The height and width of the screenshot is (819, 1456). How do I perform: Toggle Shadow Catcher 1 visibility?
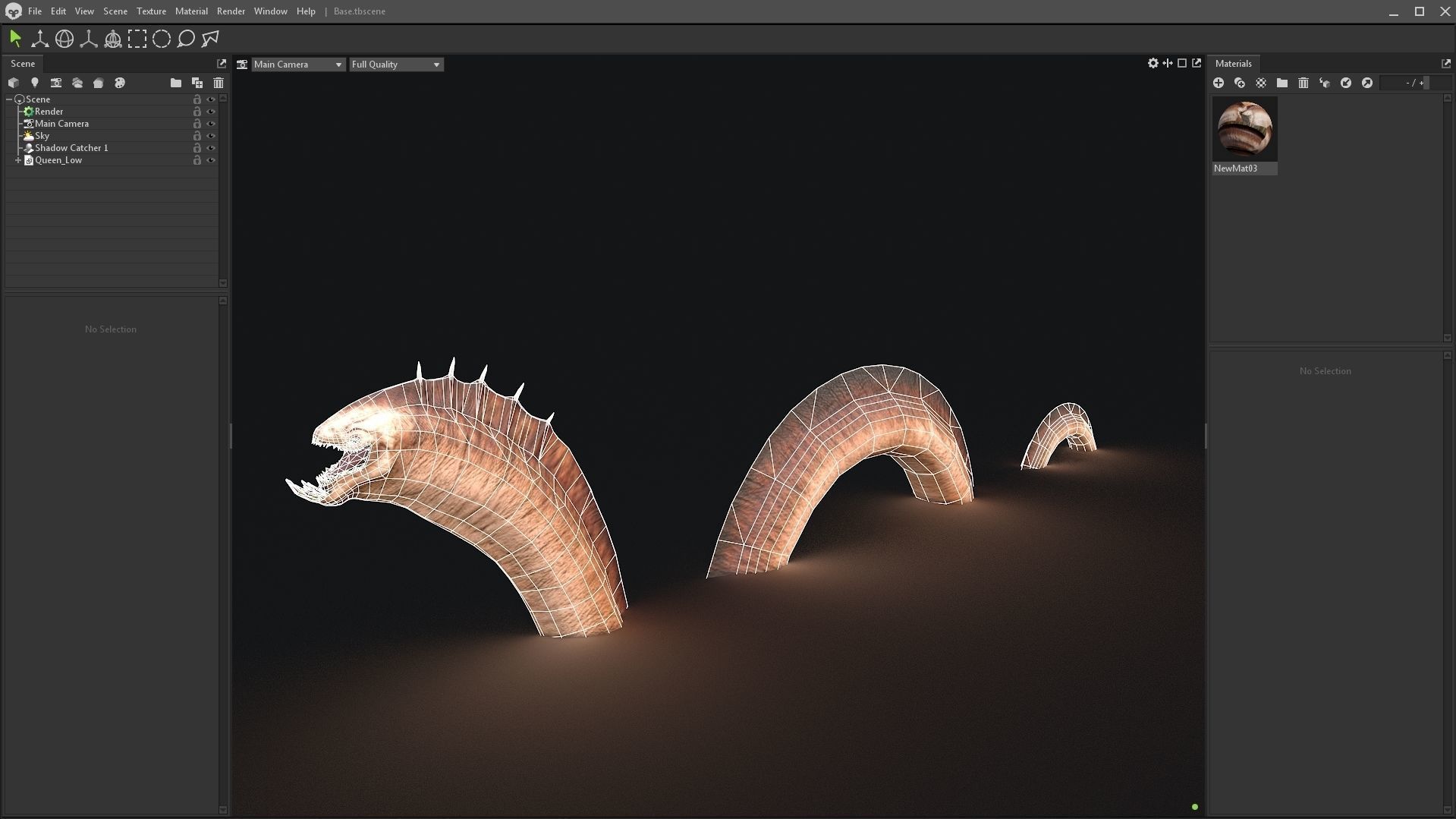coord(211,148)
